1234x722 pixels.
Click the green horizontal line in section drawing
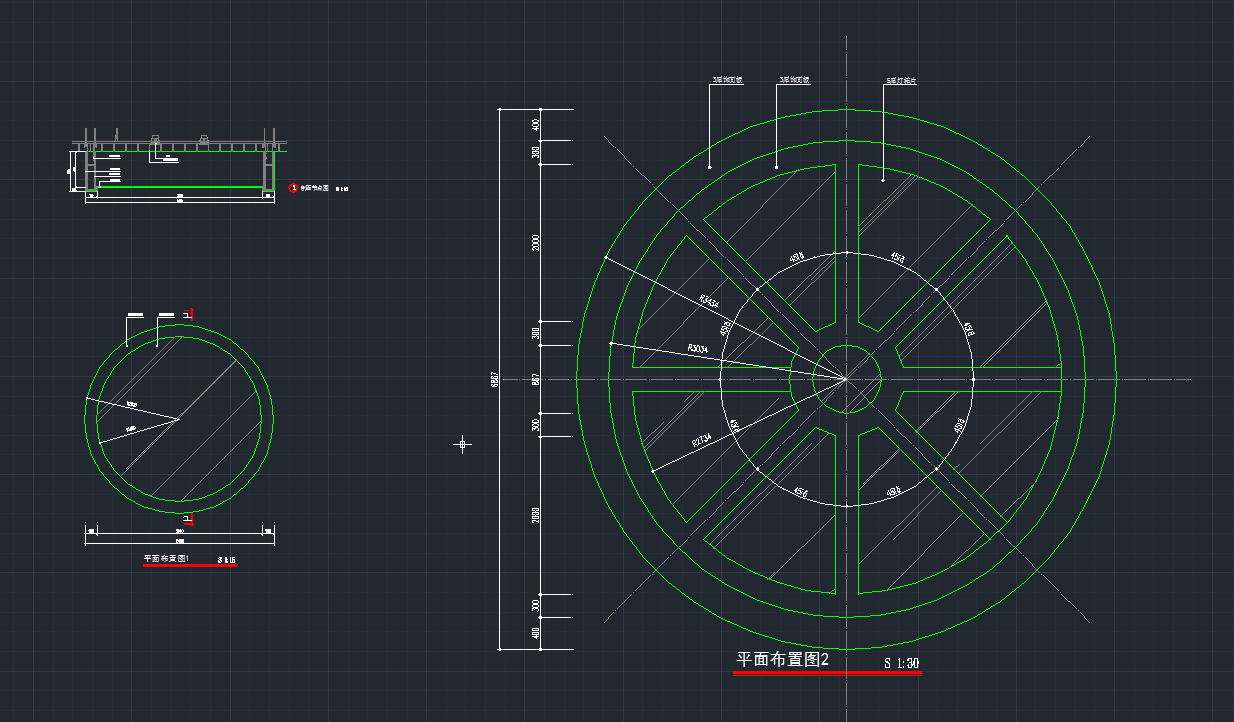click(x=180, y=186)
